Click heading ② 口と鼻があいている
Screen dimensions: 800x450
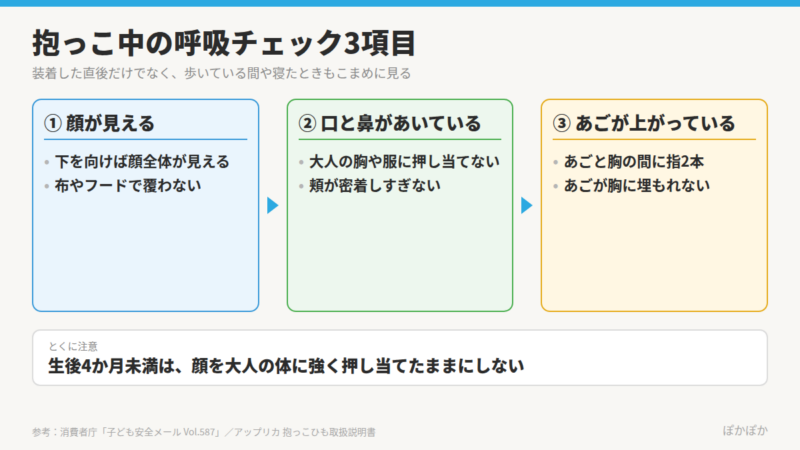390,123
